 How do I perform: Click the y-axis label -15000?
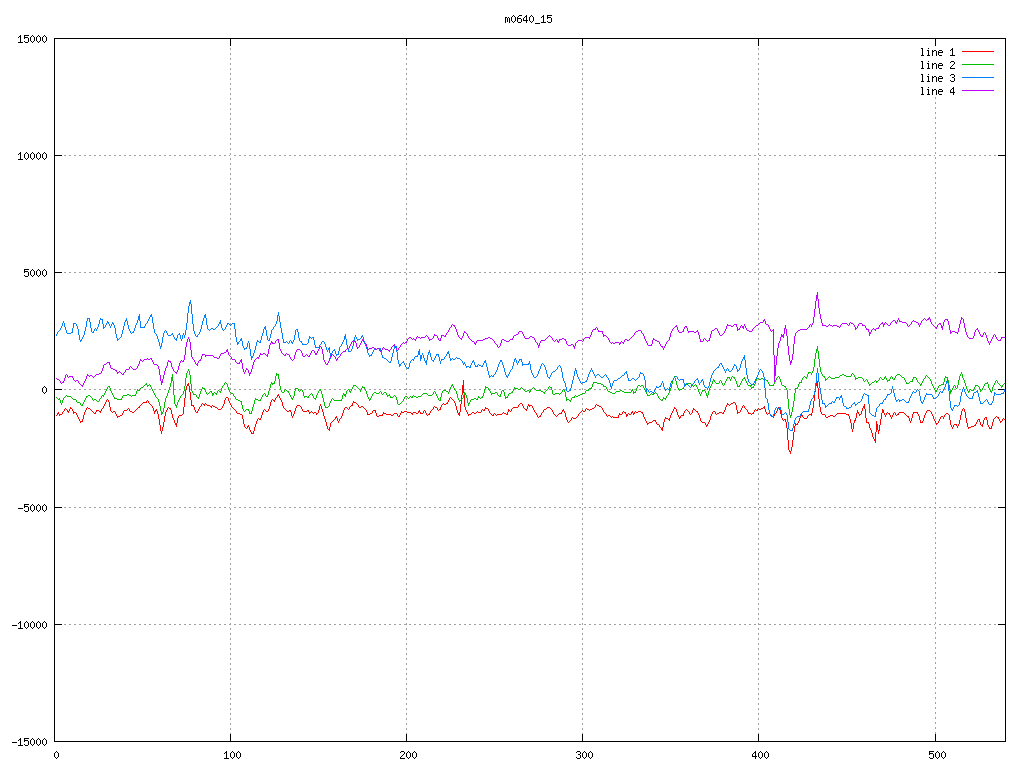click(x=29, y=742)
